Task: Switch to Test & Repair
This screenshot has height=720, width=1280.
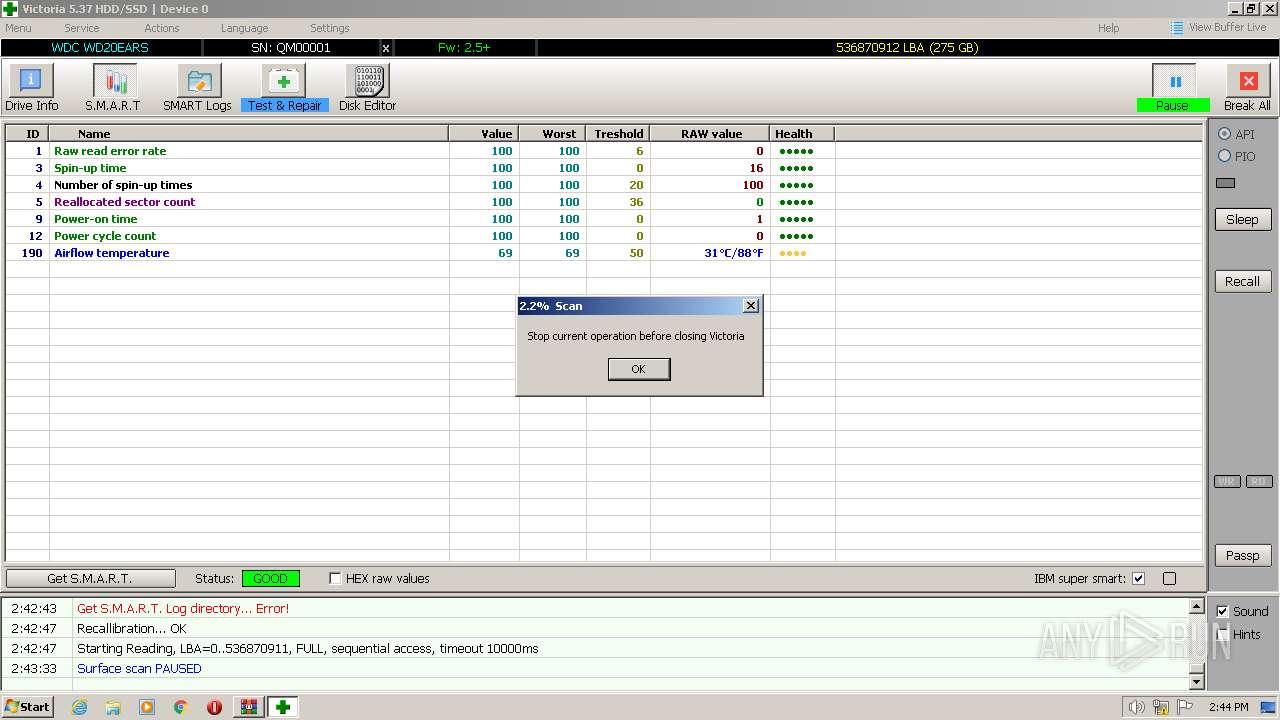Action: tap(285, 88)
